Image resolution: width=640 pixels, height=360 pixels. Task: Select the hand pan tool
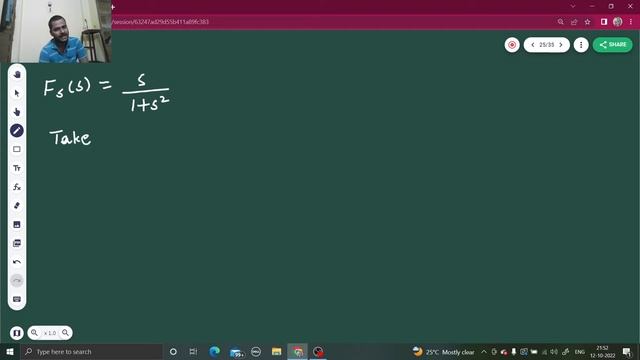[x=17, y=75]
